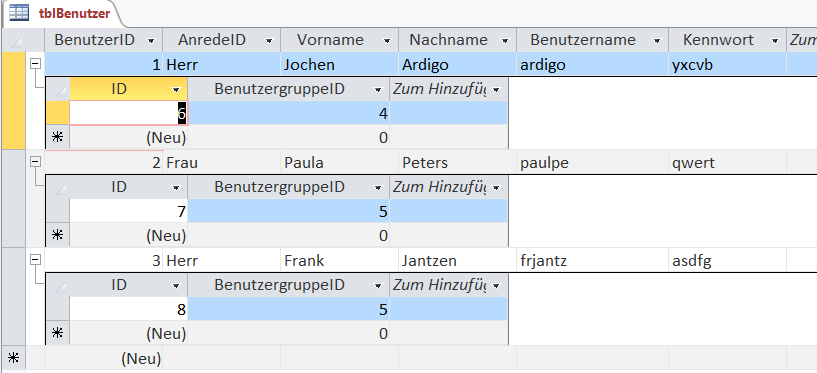Image resolution: width=817 pixels, height=373 pixels.
Task: Switch to the tblBenutzer tab
Action: coord(64,14)
